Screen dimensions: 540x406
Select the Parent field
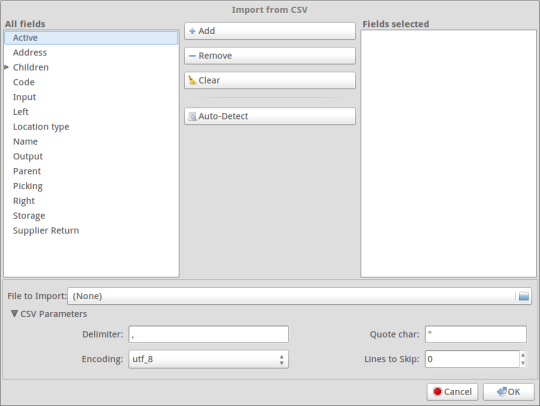coord(91,171)
